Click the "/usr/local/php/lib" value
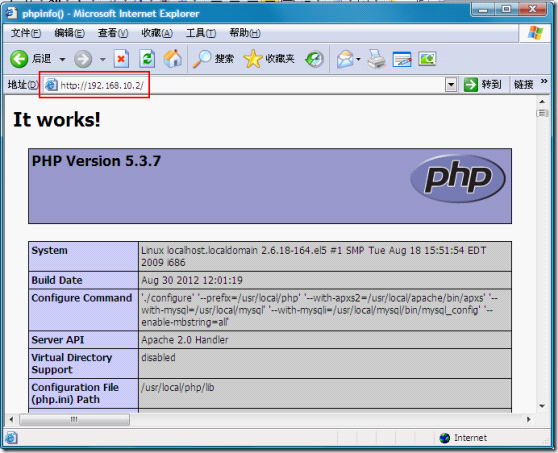Screen dimensions: 558x453 click(178, 388)
